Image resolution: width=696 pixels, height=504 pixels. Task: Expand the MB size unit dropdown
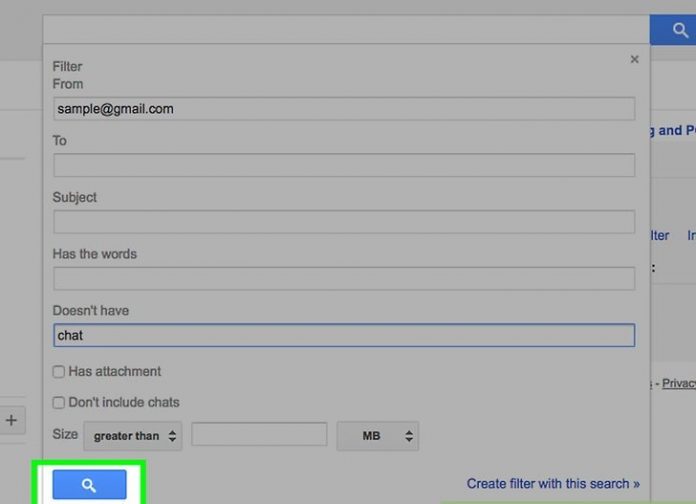pyautogui.click(x=377, y=436)
